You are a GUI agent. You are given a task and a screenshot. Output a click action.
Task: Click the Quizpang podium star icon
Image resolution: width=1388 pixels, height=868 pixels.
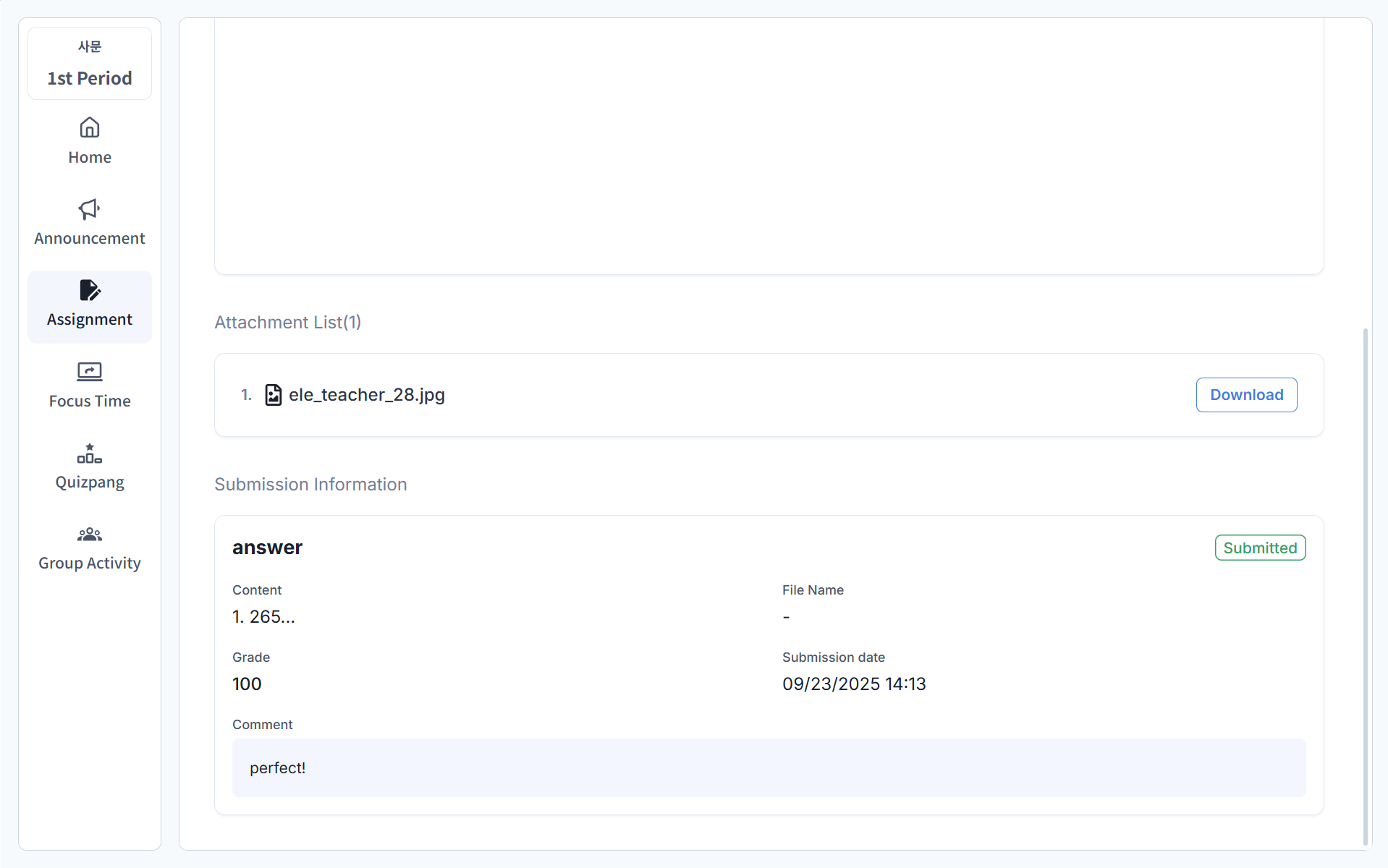pyautogui.click(x=90, y=454)
